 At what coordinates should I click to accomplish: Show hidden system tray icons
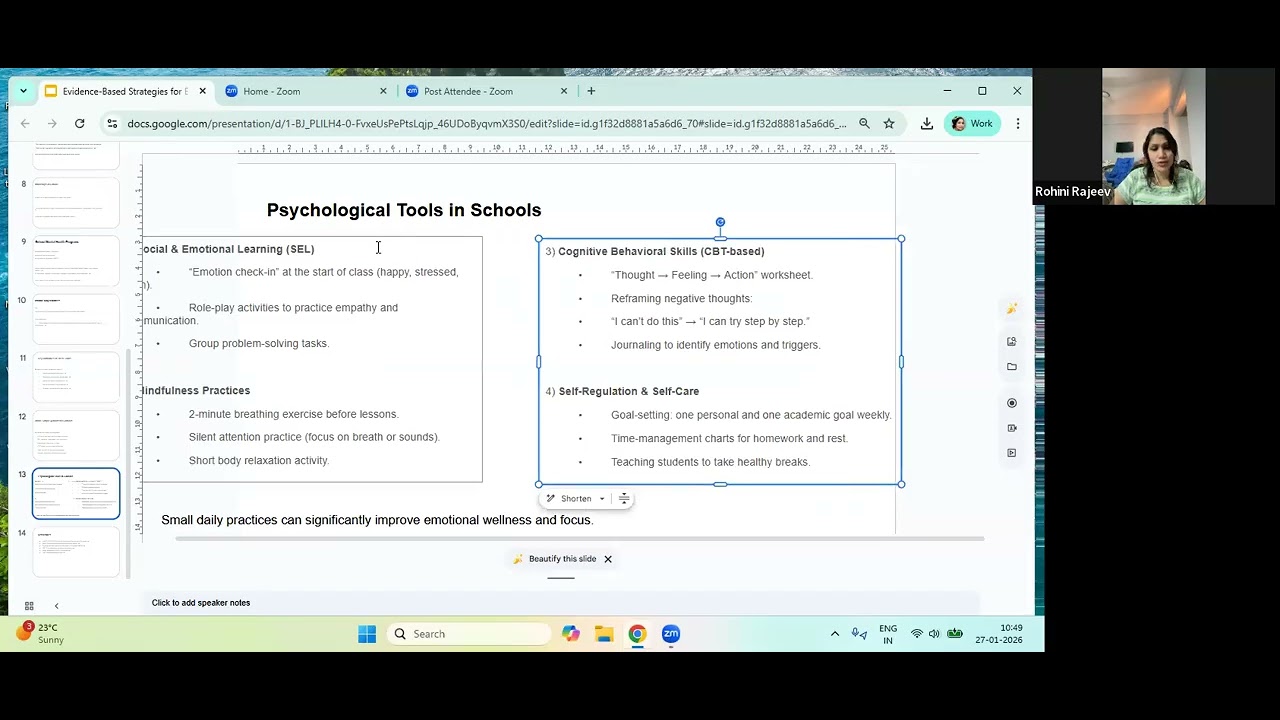(835, 634)
